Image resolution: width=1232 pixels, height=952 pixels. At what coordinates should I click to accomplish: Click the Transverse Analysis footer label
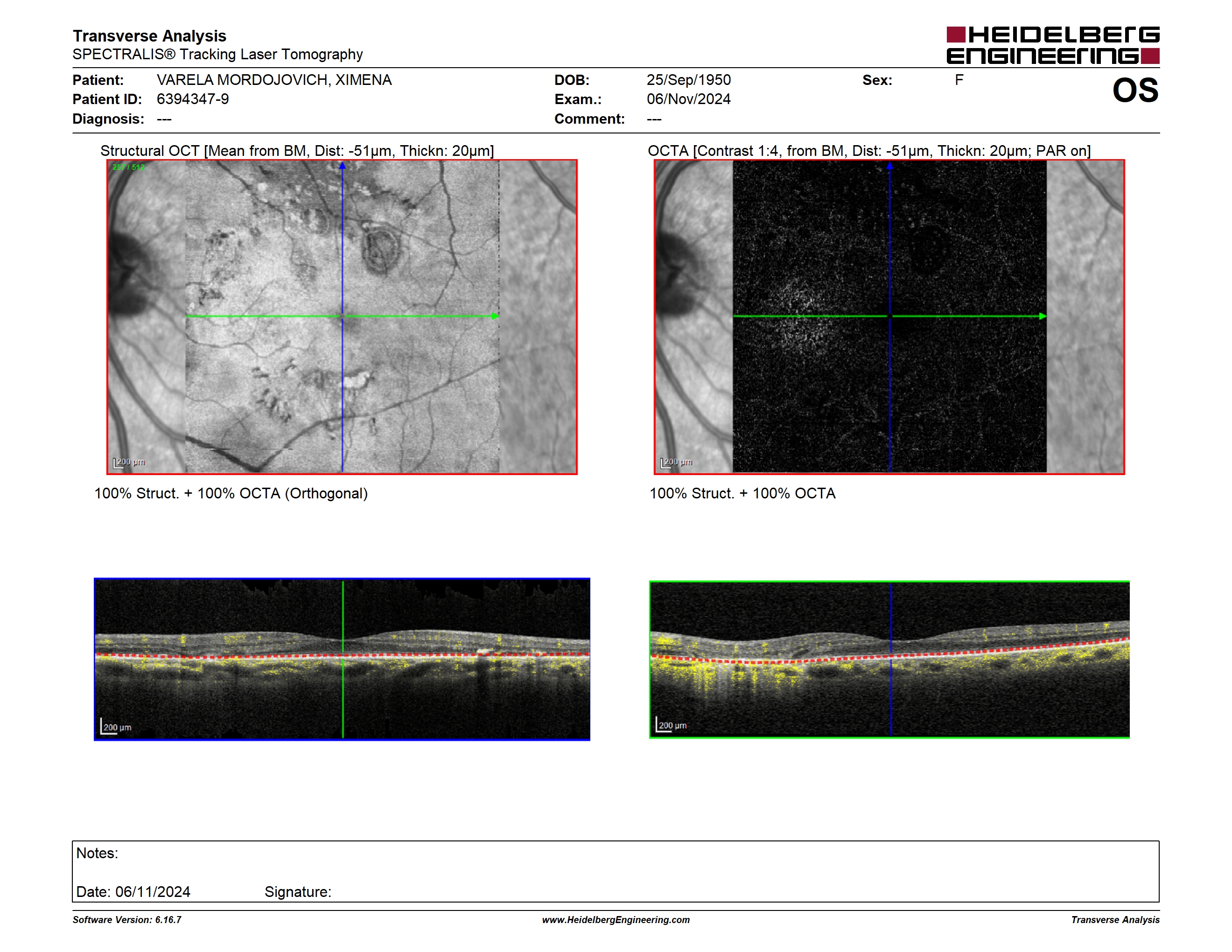(1115, 920)
